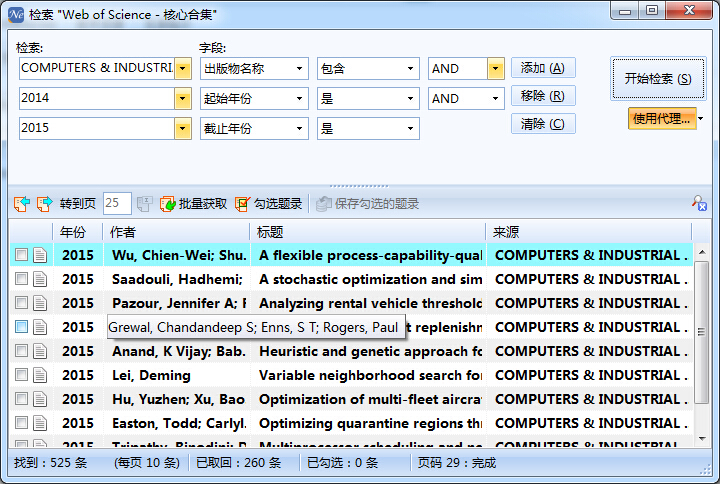Click the results list vertical scrollbar thumb
The image size is (720, 484).
pos(701,332)
